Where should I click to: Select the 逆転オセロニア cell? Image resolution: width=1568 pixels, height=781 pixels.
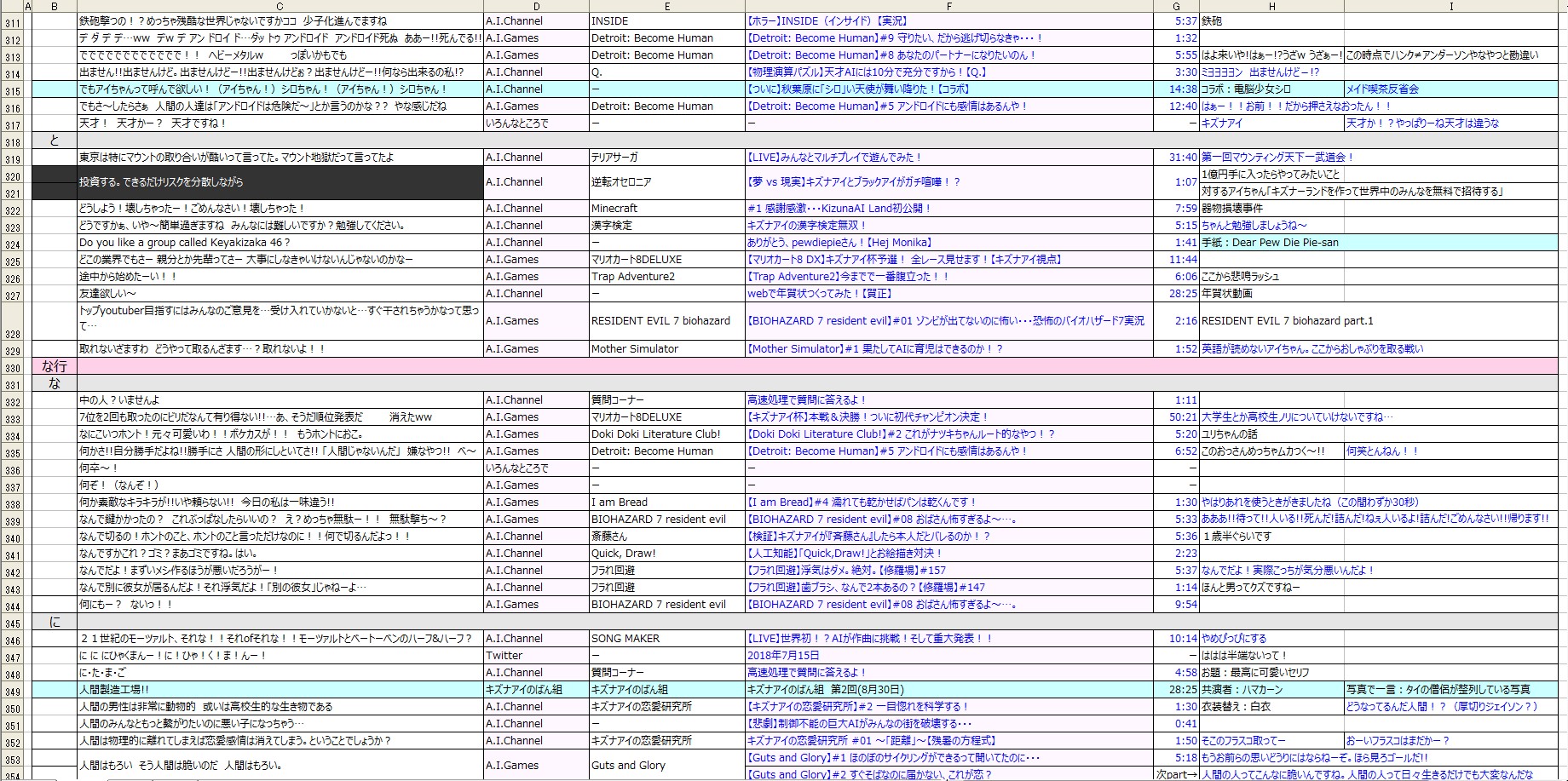click(666, 181)
